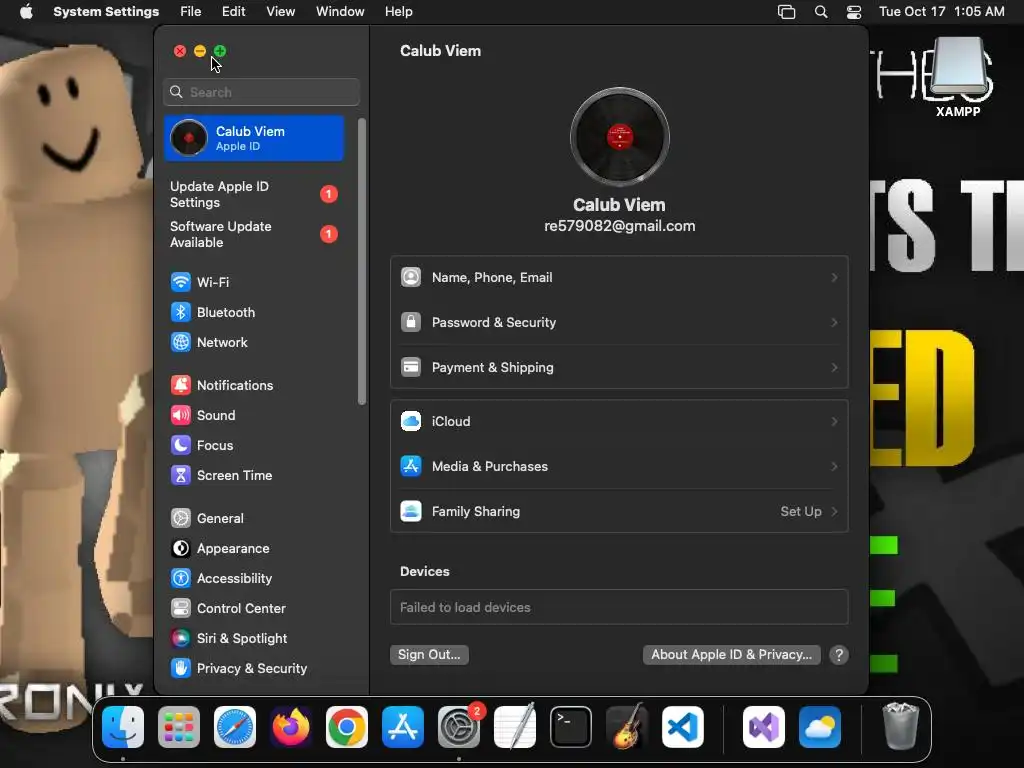
Task: Open the Apple menu
Action: tap(26, 12)
